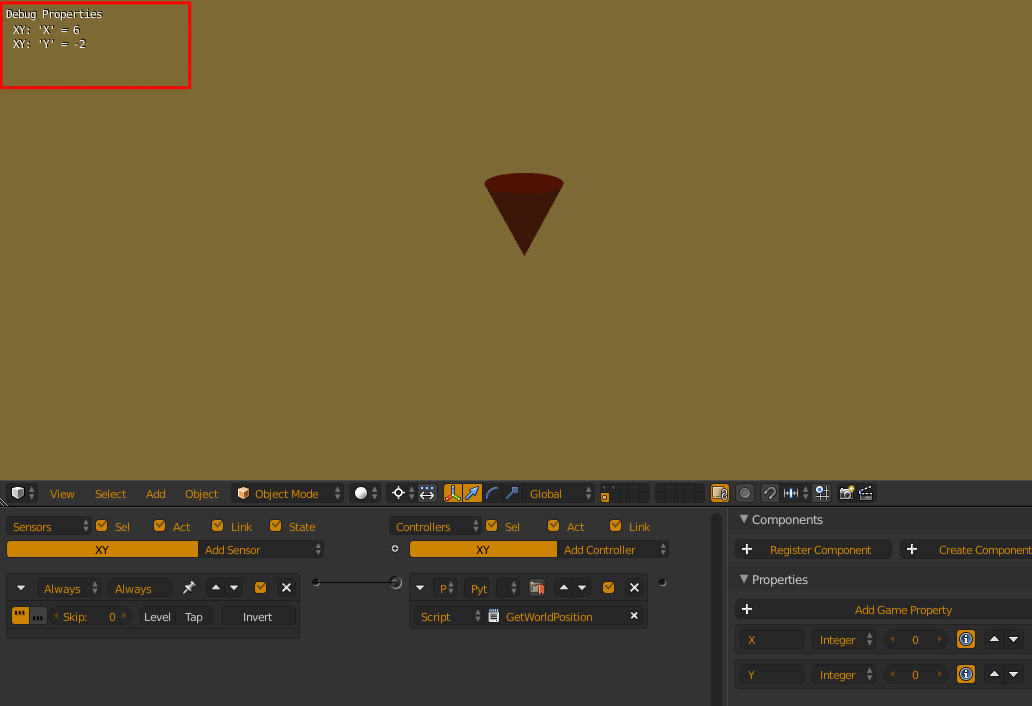Toggle the controller priority bookmark icon

(537, 588)
